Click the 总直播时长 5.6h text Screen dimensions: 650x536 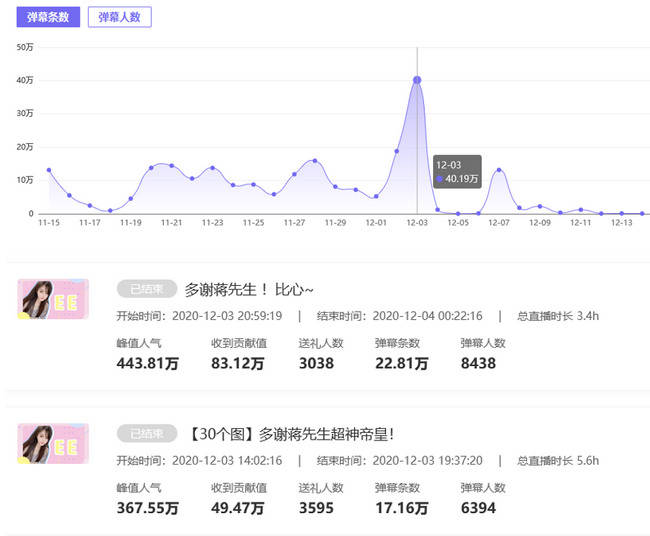click(x=558, y=461)
